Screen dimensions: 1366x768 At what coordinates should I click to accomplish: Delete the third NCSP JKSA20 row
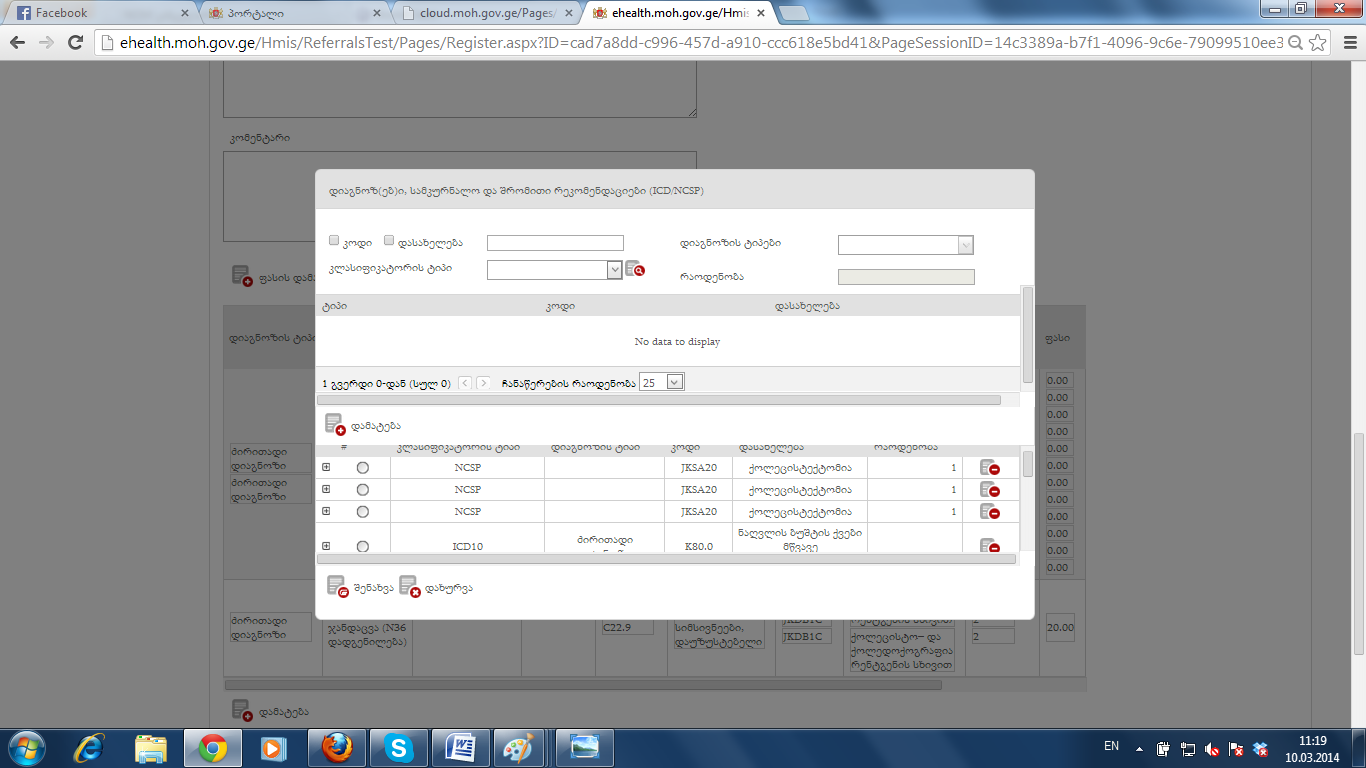pyautogui.click(x=989, y=512)
